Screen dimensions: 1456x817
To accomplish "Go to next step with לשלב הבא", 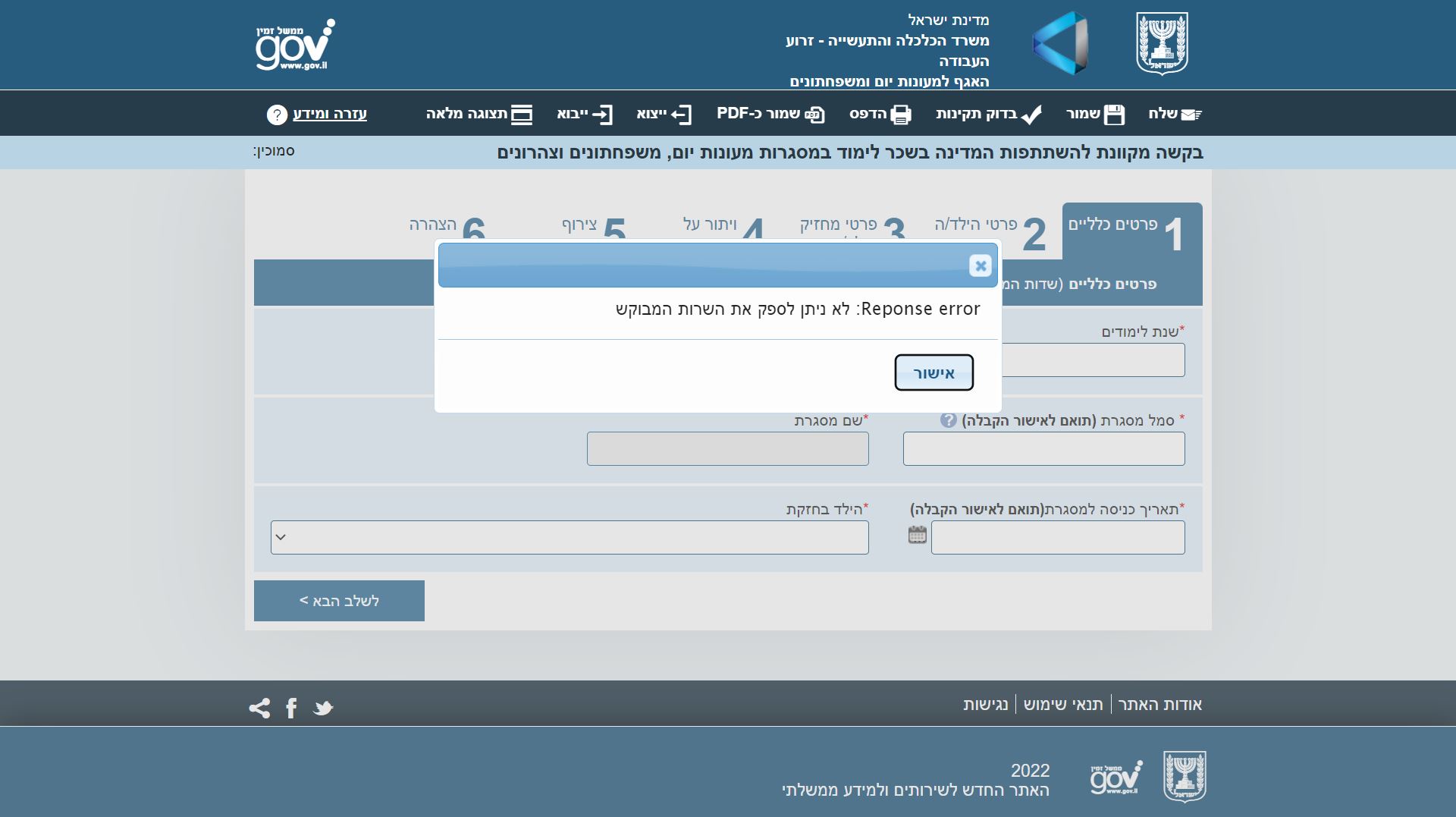I will [x=339, y=601].
